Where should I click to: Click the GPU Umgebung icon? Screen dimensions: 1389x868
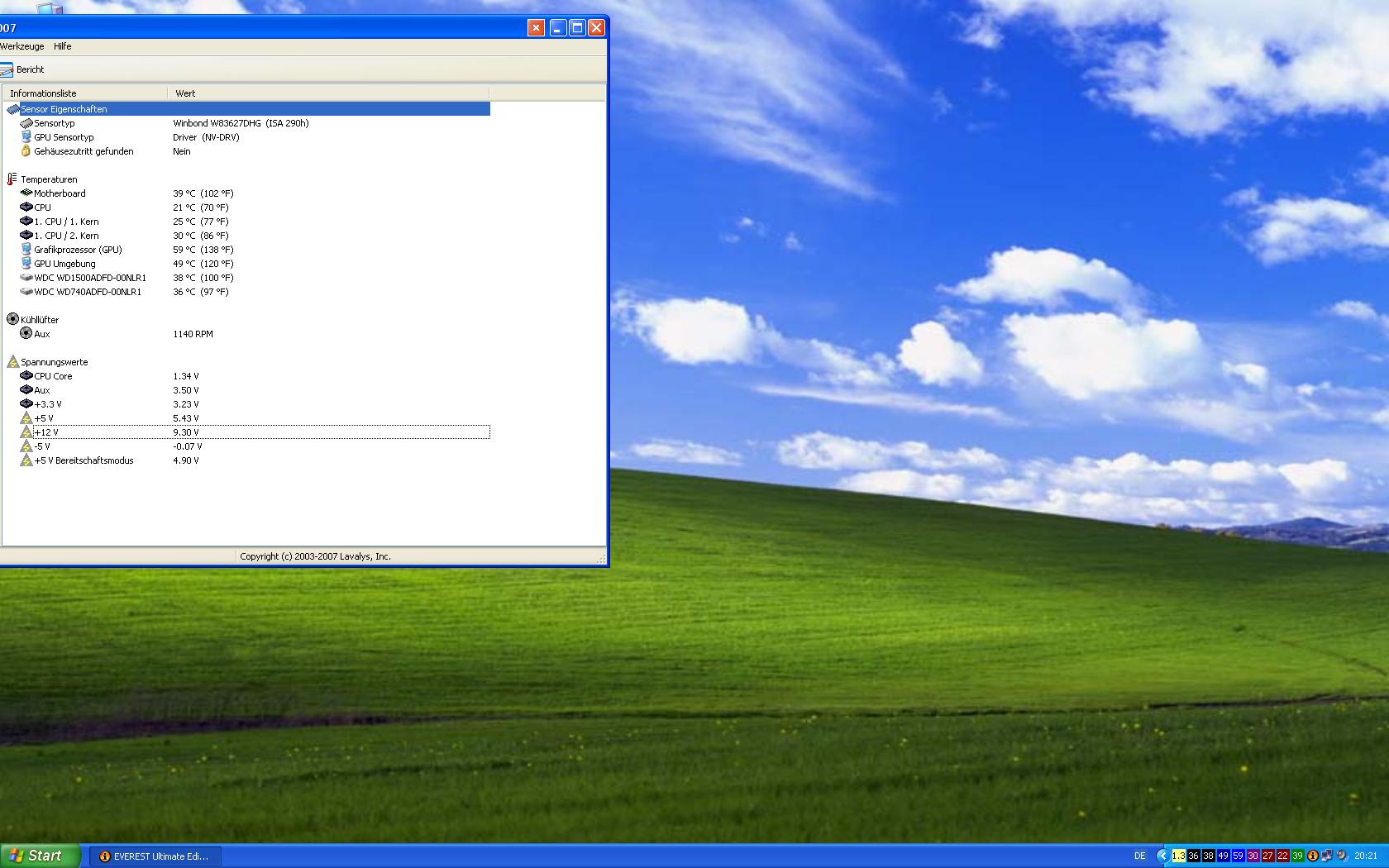click(26, 264)
